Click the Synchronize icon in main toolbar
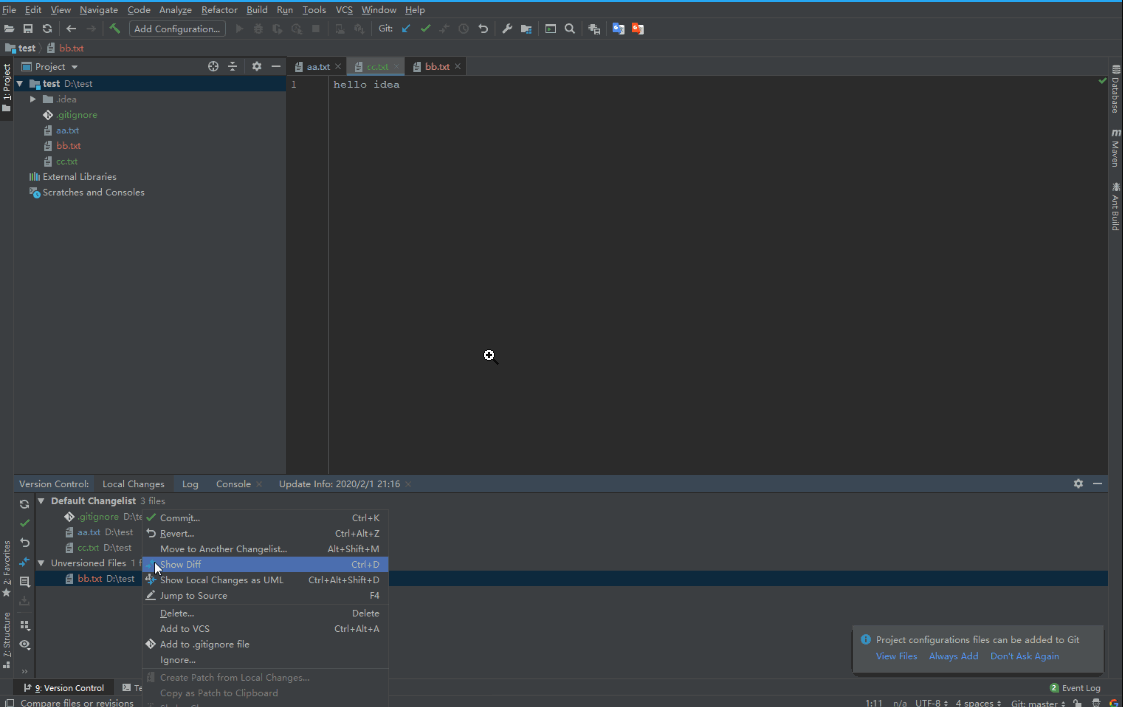The image size is (1123, 707). 47,29
